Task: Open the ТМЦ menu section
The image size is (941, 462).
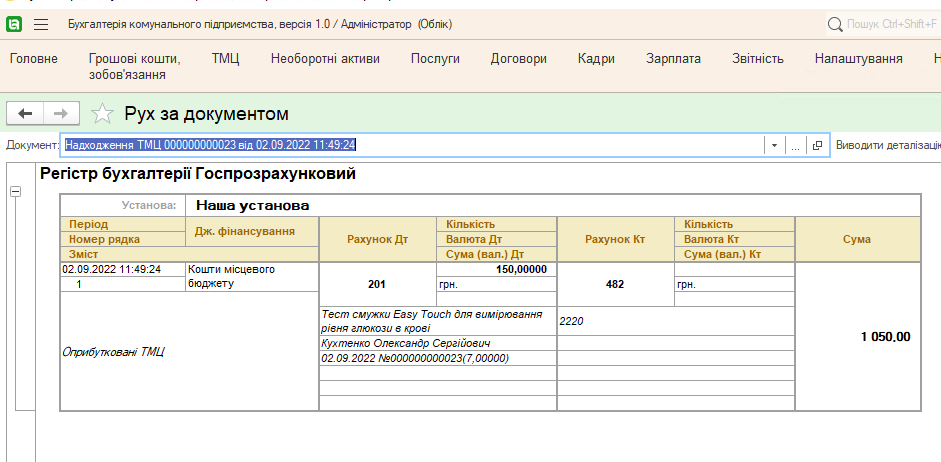Action: (225, 59)
